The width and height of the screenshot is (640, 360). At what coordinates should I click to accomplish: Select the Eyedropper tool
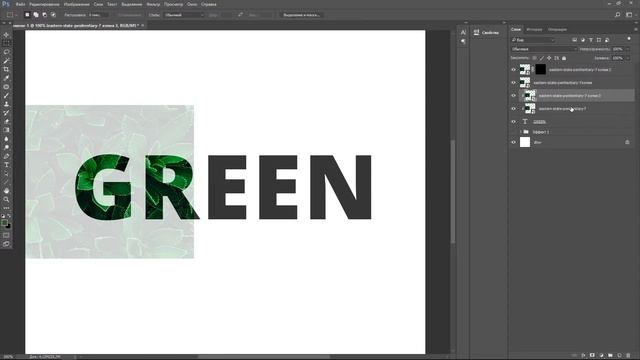6,78
